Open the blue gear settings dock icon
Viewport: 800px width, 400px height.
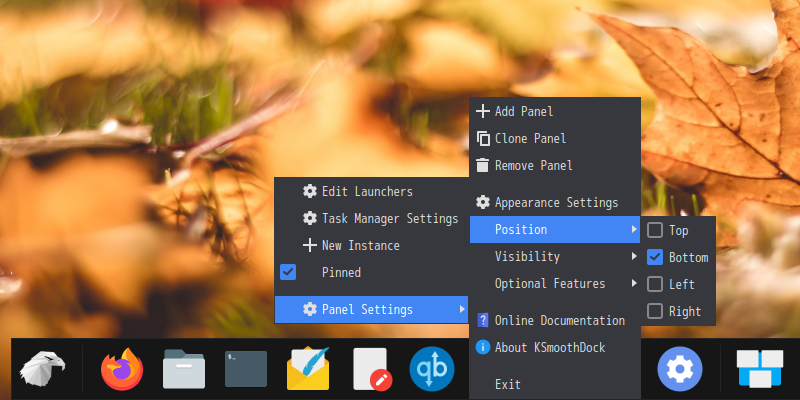[x=680, y=369]
